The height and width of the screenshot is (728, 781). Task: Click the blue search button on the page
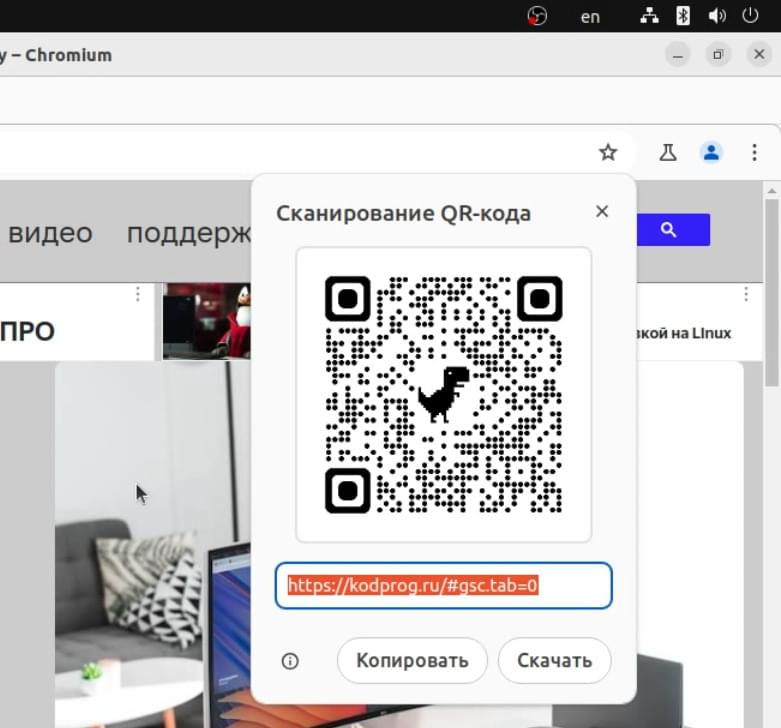click(673, 230)
